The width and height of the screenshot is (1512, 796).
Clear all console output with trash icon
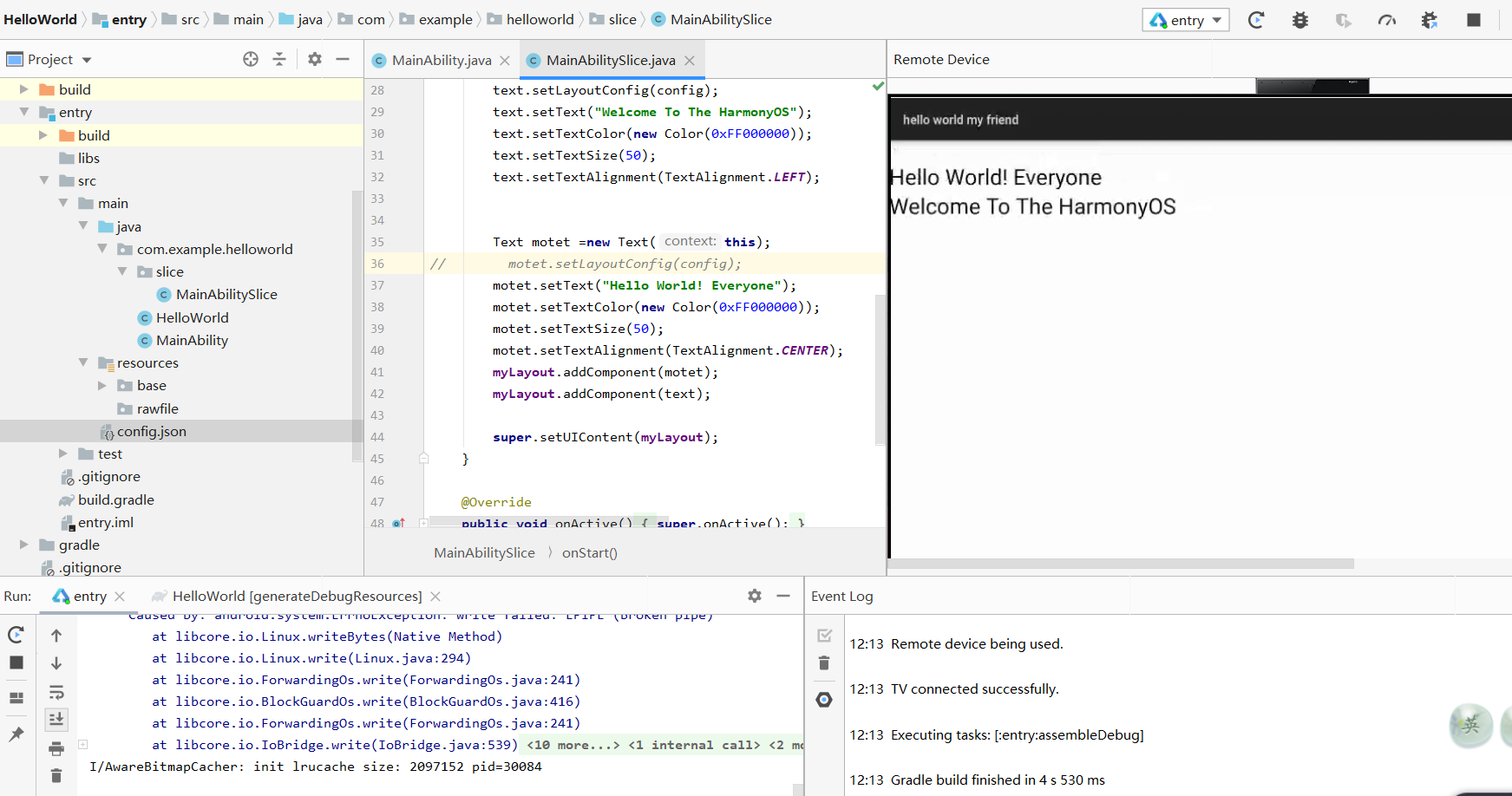pyautogui.click(x=56, y=775)
